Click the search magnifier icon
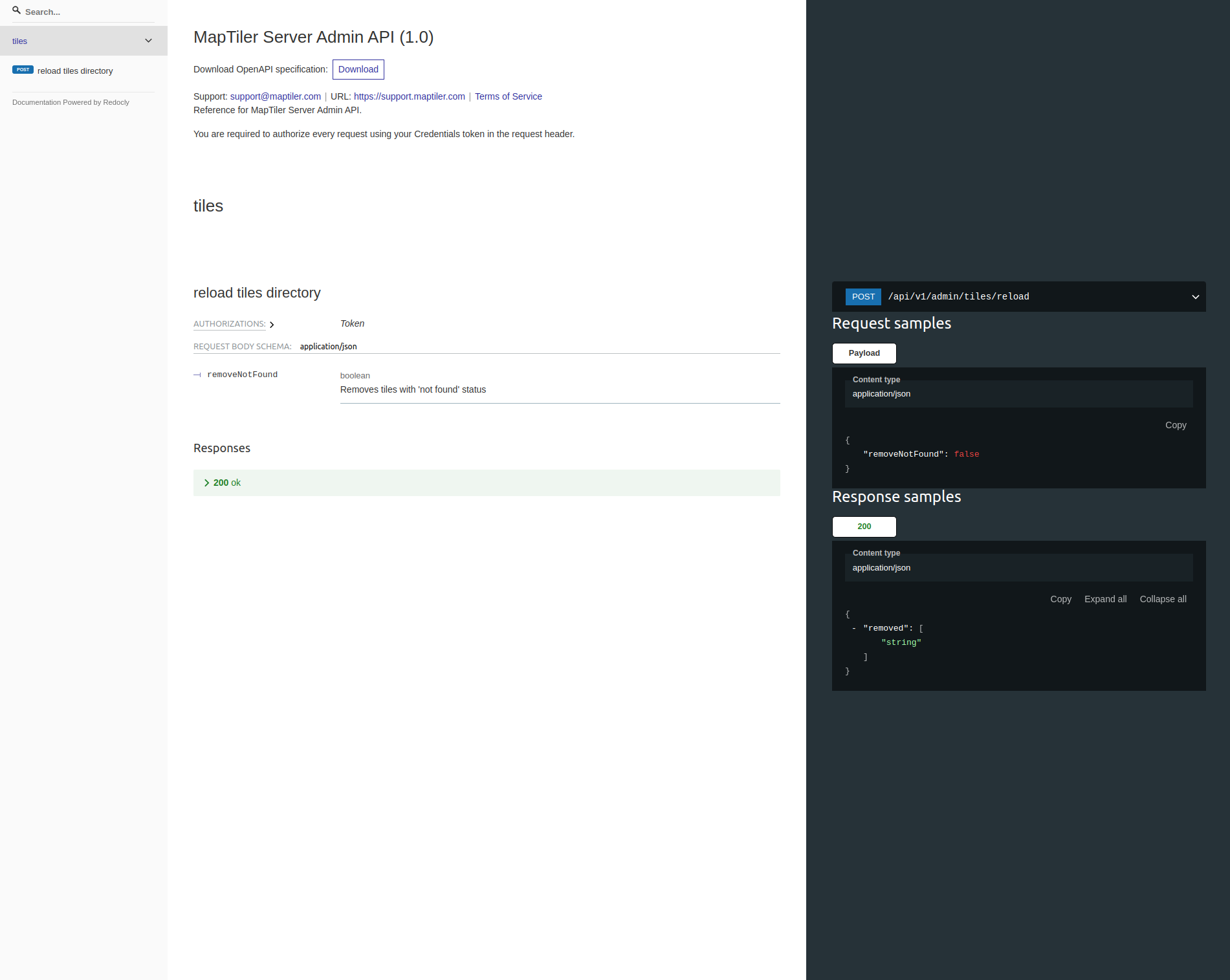The height and width of the screenshot is (980, 1230). pyautogui.click(x=17, y=10)
